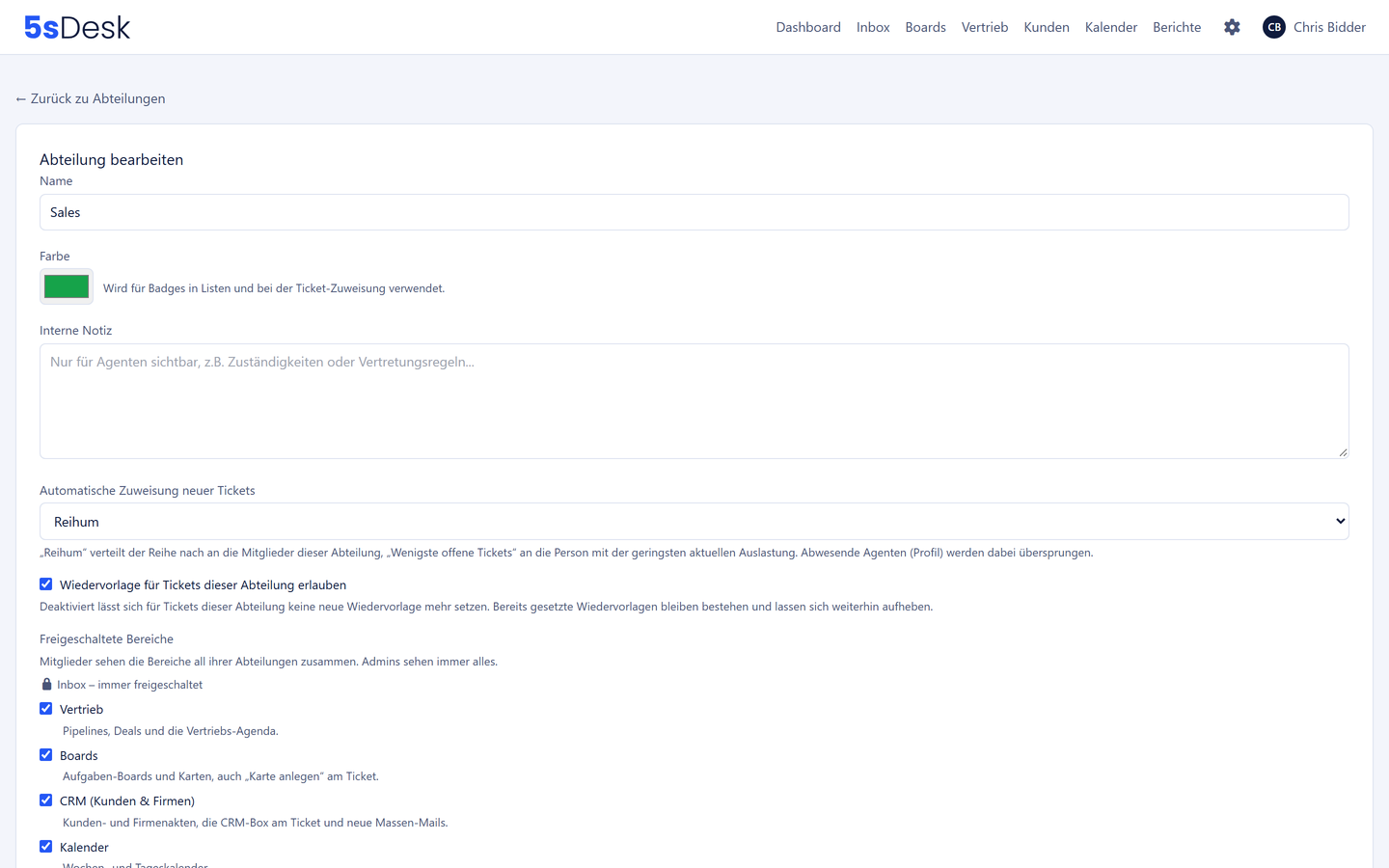Open the Automatische Zuweisung dropdown
This screenshot has height=868, width=1389.
(694, 521)
